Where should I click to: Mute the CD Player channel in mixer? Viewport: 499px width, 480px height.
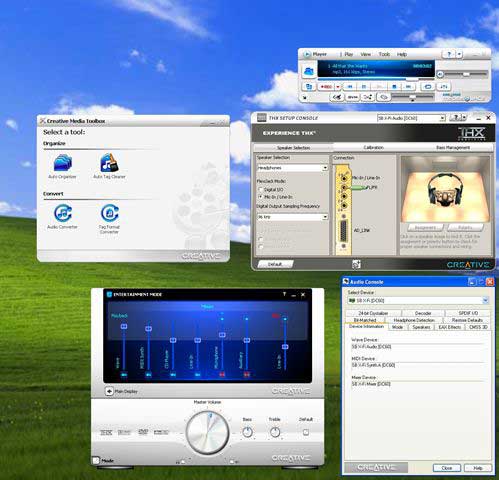point(173,375)
